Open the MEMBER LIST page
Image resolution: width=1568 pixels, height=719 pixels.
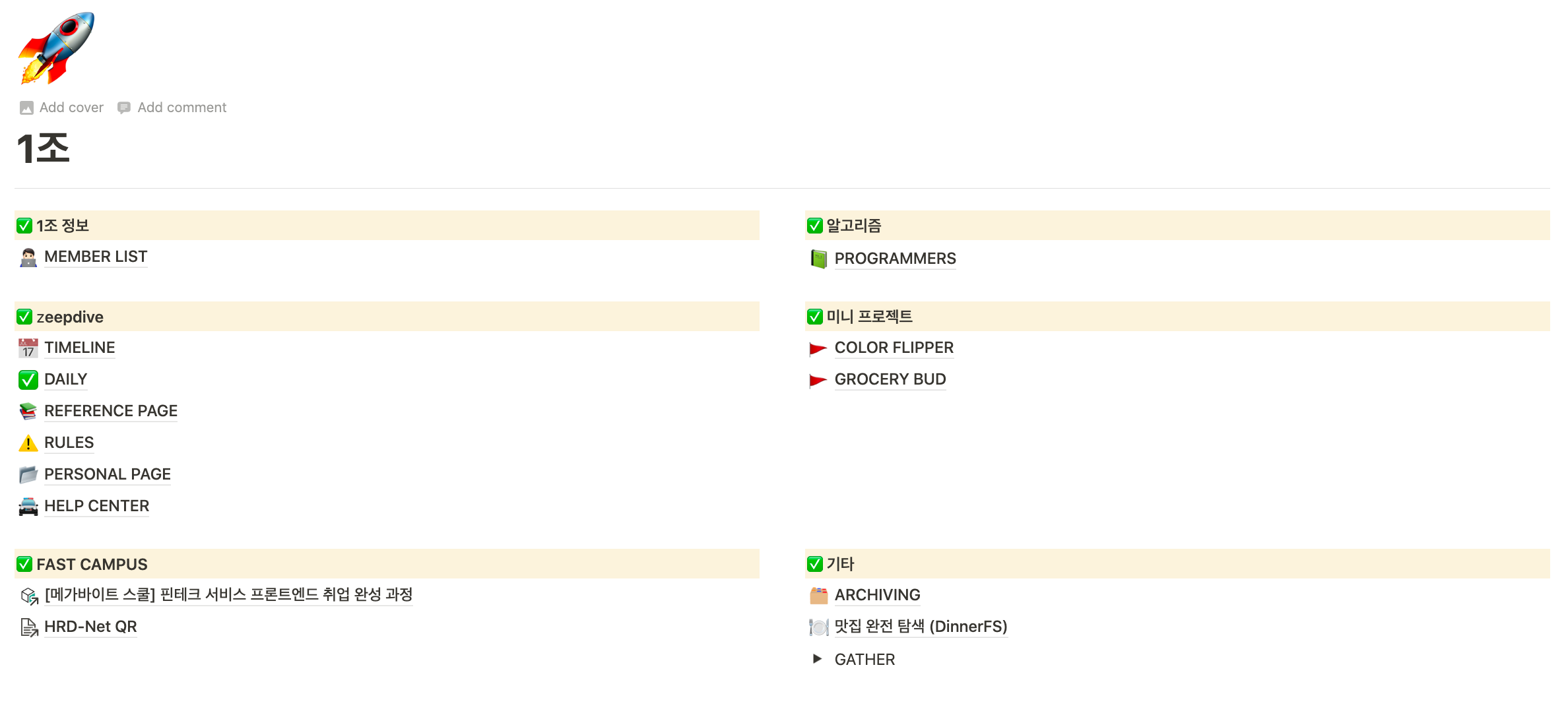click(x=96, y=257)
